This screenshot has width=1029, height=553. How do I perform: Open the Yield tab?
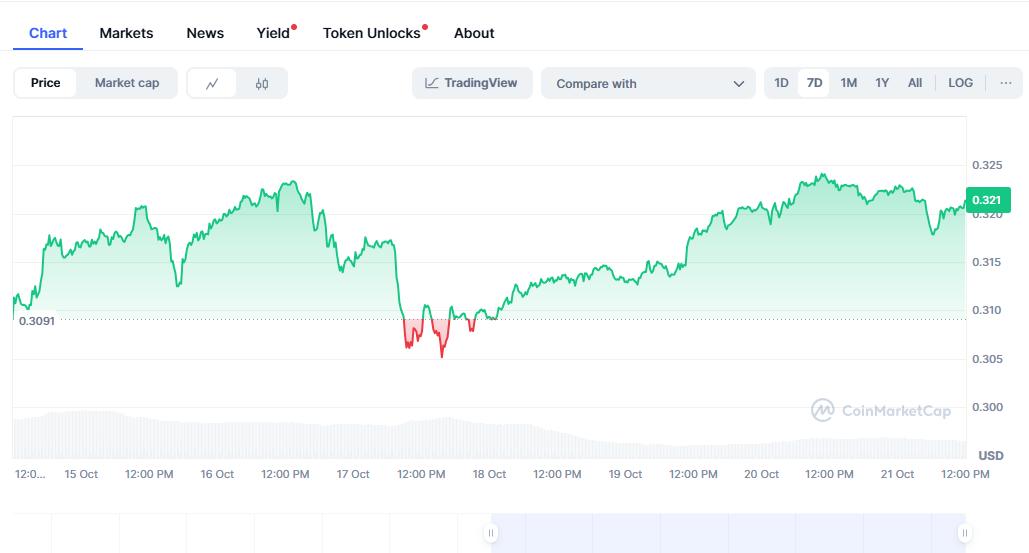tap(273, 33)
